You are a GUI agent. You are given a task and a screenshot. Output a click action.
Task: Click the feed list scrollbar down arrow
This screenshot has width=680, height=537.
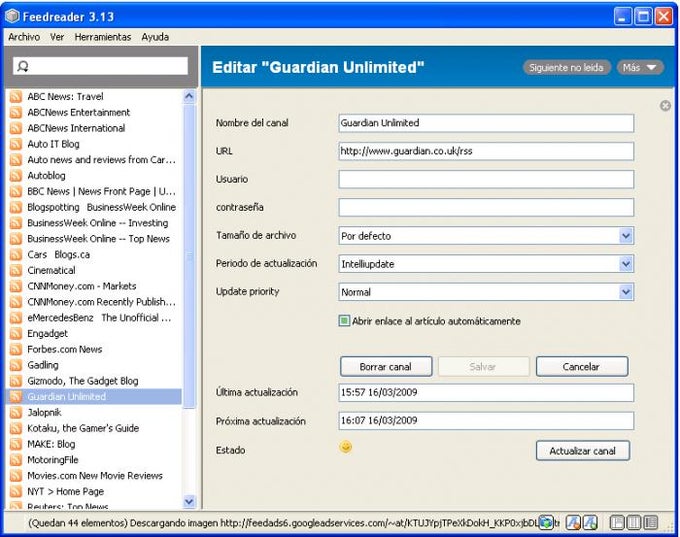tap(189, 501)
